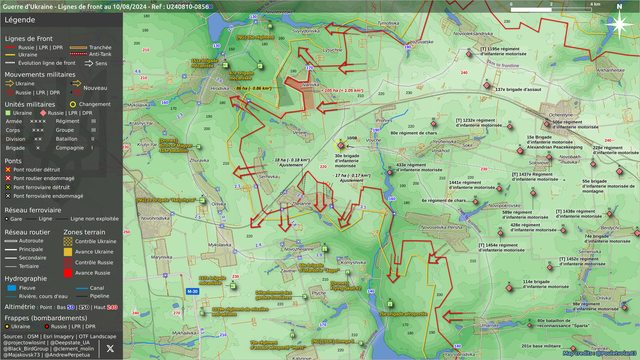This screenshot has height=360, width=640.
Task: Click the yellow Changement circle in legend
Action: (x=73, y=104)
